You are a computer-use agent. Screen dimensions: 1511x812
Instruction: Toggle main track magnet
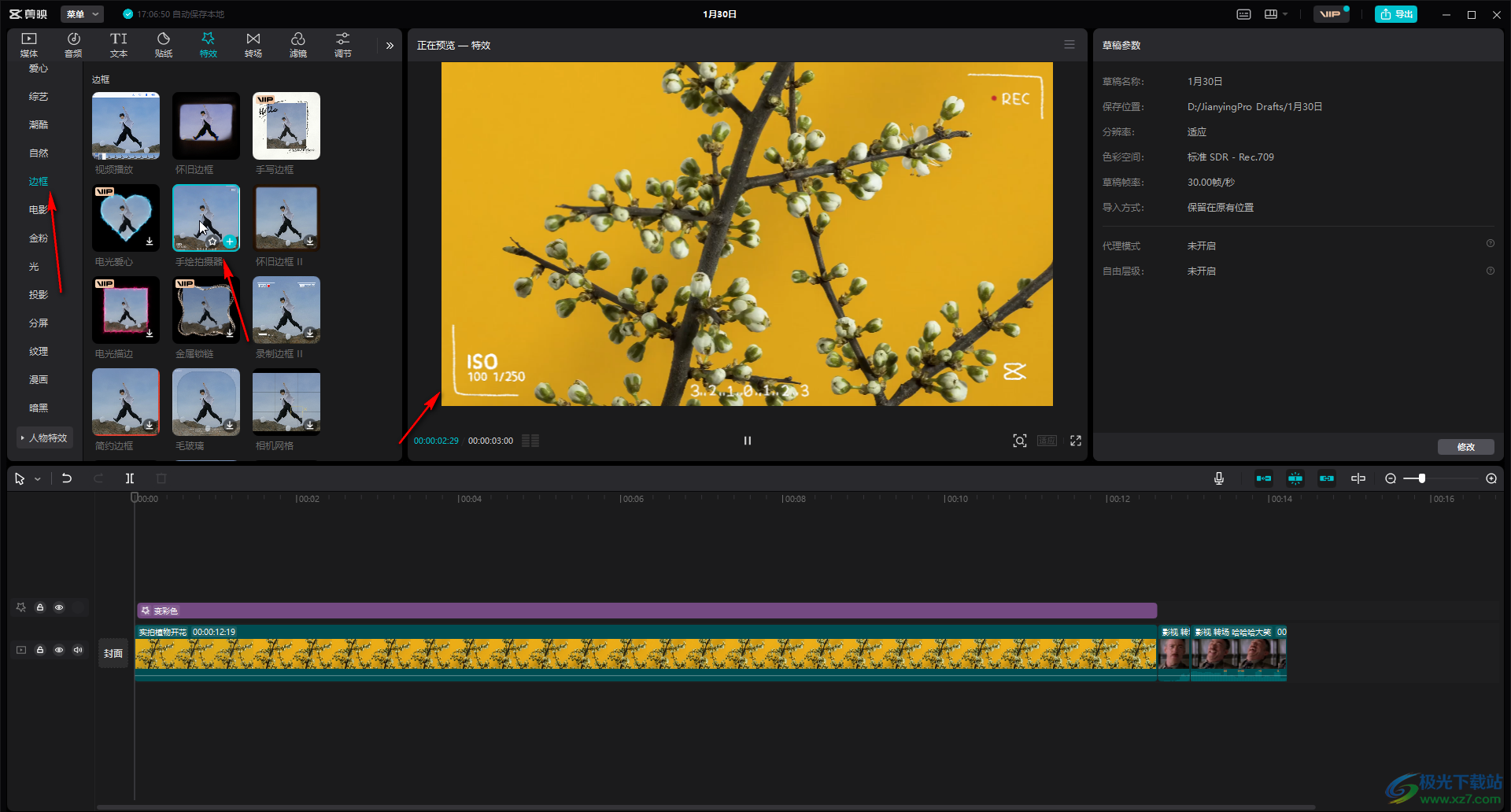[x=1264, y=478]
